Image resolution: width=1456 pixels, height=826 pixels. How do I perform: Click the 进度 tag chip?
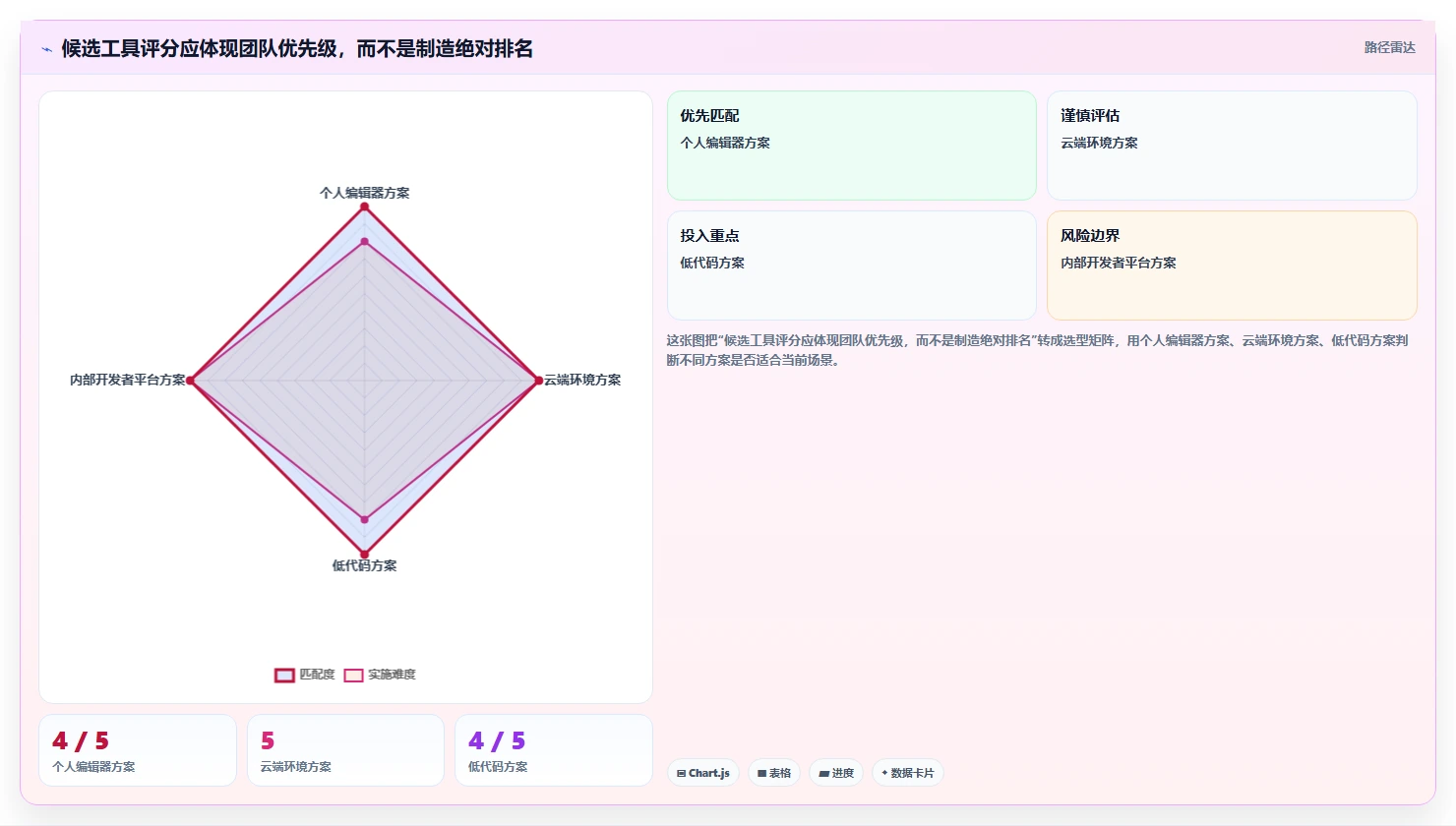[836, 773]
